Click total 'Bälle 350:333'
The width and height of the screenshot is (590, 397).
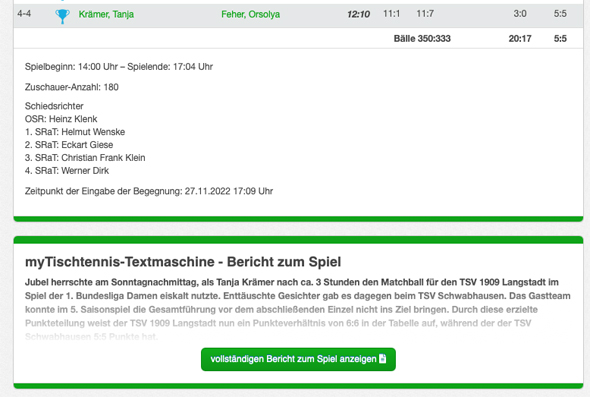tap(422, 38)
